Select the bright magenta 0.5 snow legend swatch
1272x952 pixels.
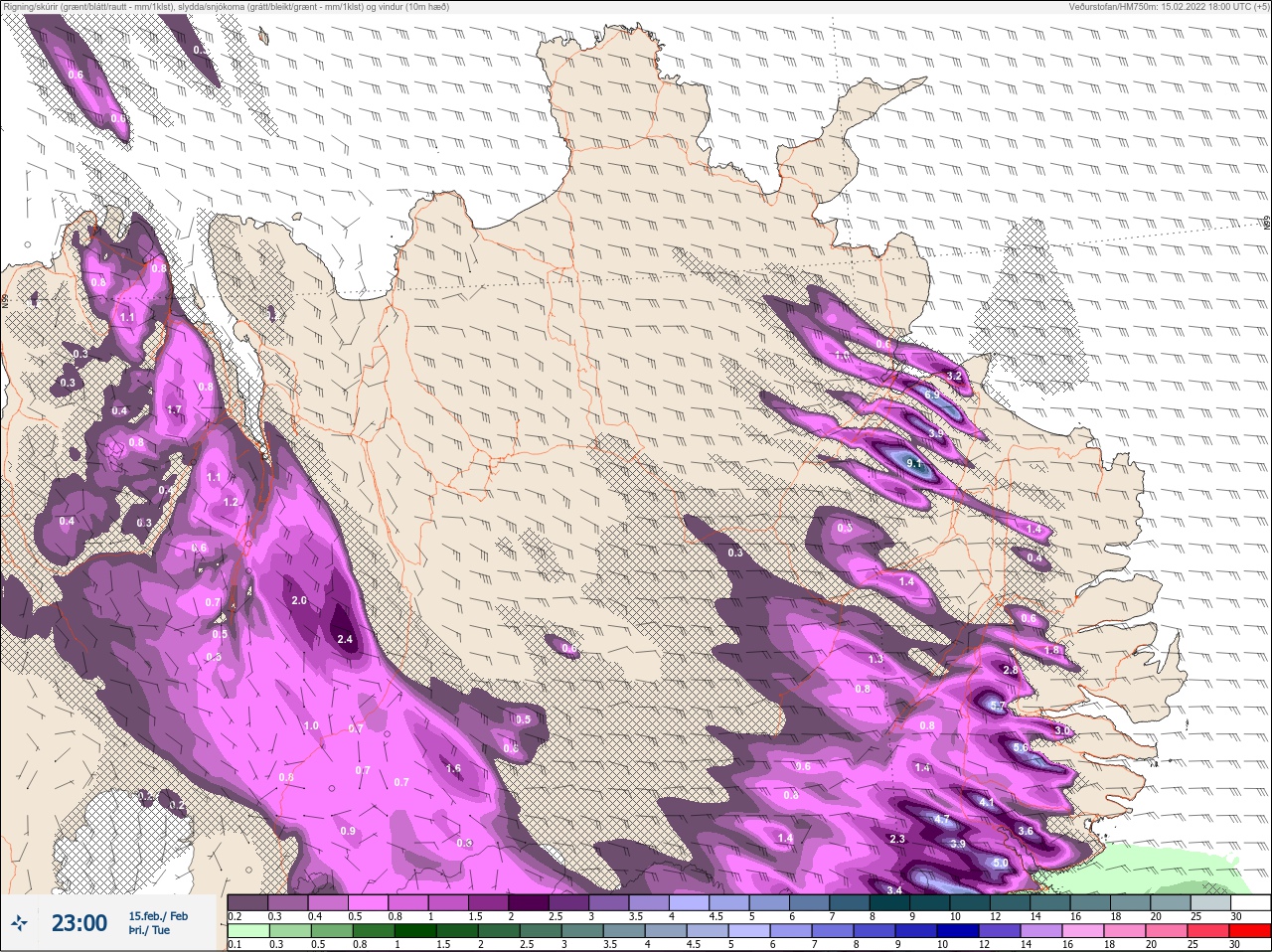(x=368, y=902)
